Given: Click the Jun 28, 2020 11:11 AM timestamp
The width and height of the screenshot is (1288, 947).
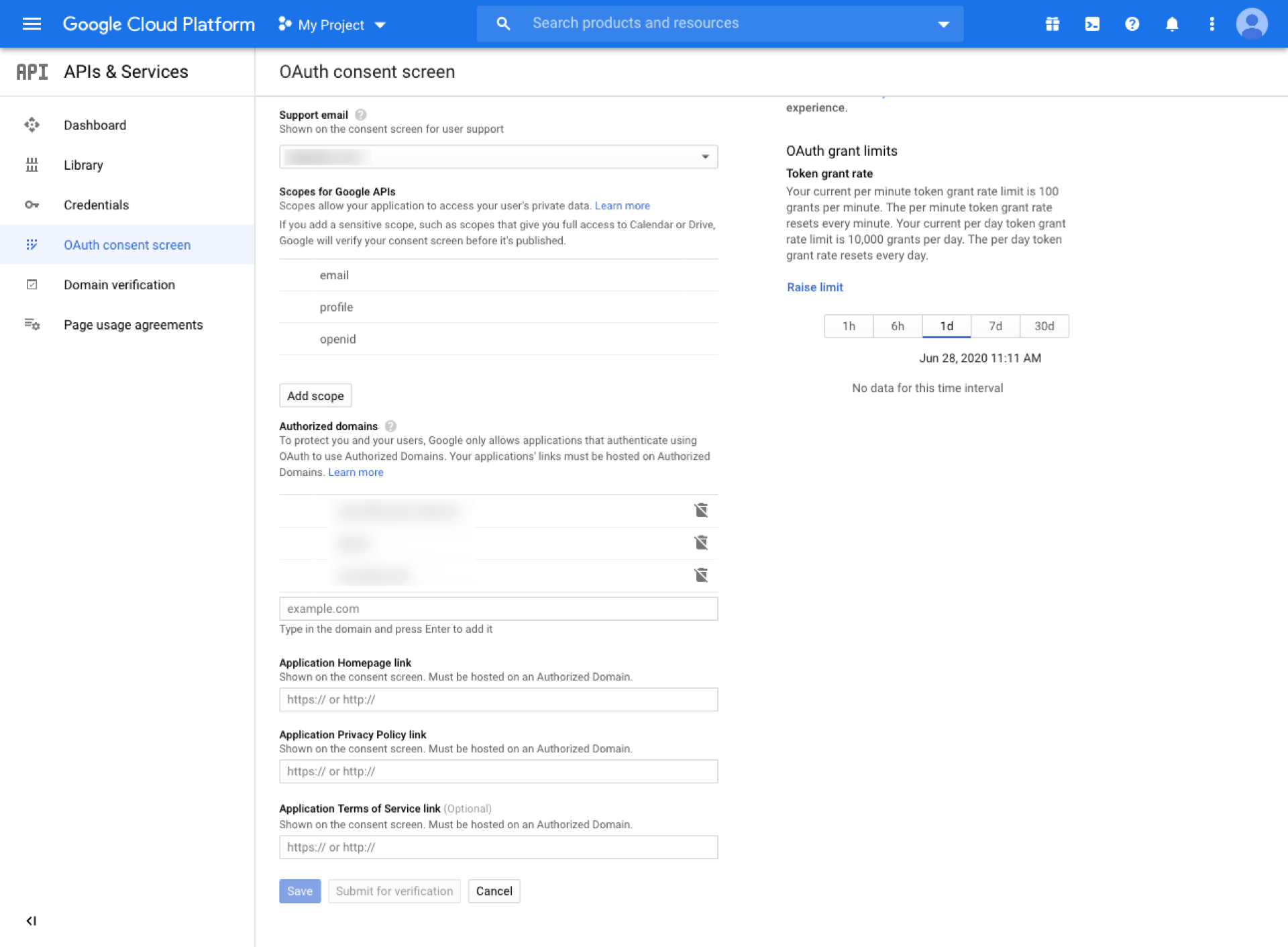Looking at the screenshot, I should pos(980,358).
